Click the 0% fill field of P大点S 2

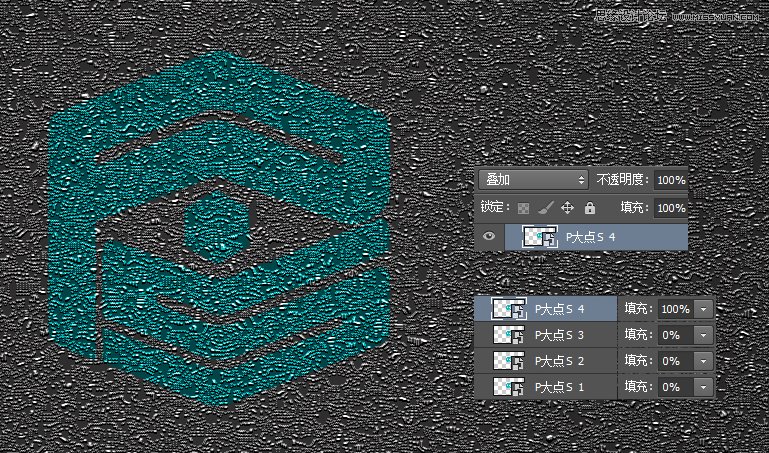[676, 361]
